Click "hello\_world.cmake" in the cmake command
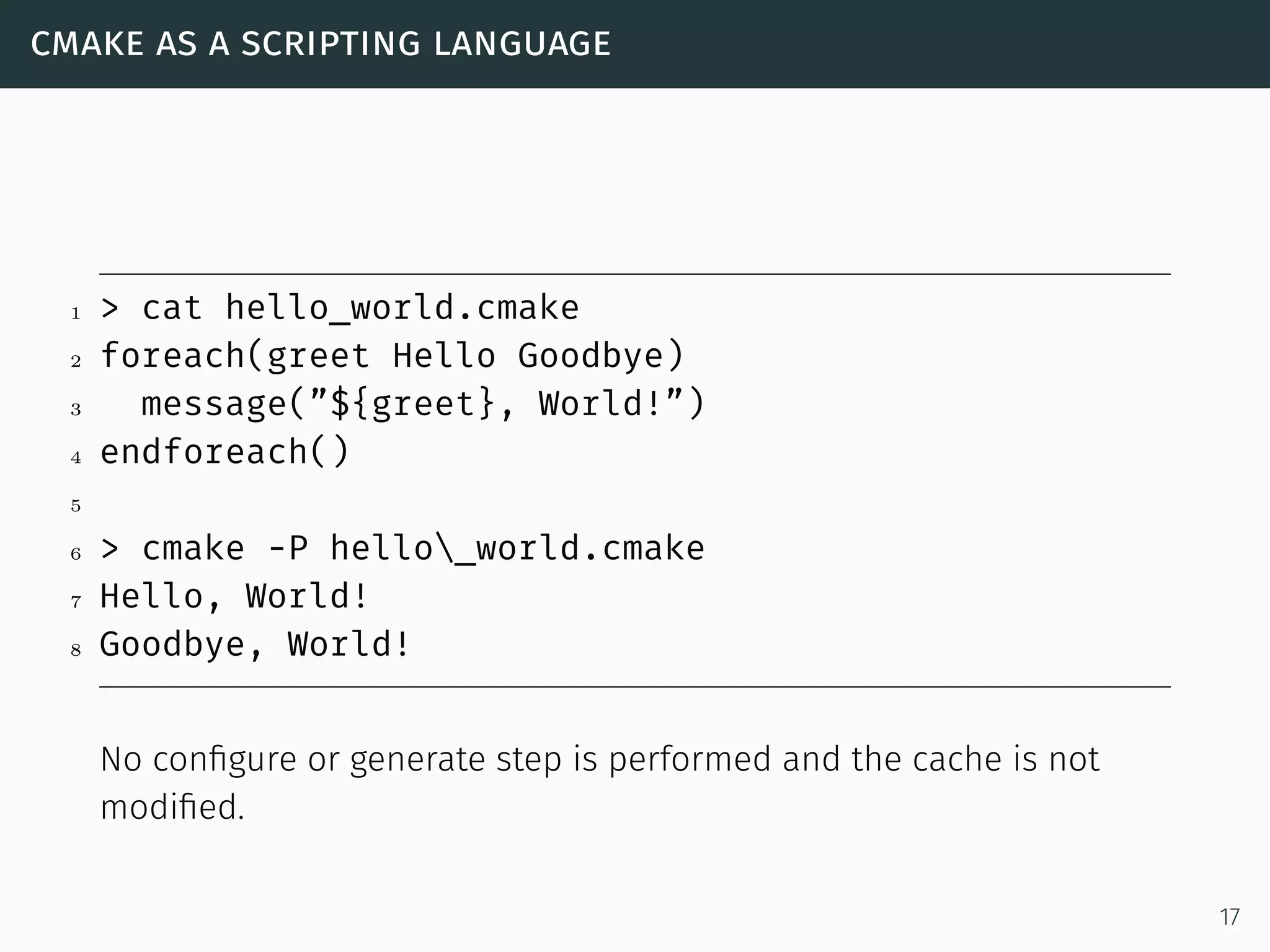This screenshot has width=1270, height=952. [517, 549]
